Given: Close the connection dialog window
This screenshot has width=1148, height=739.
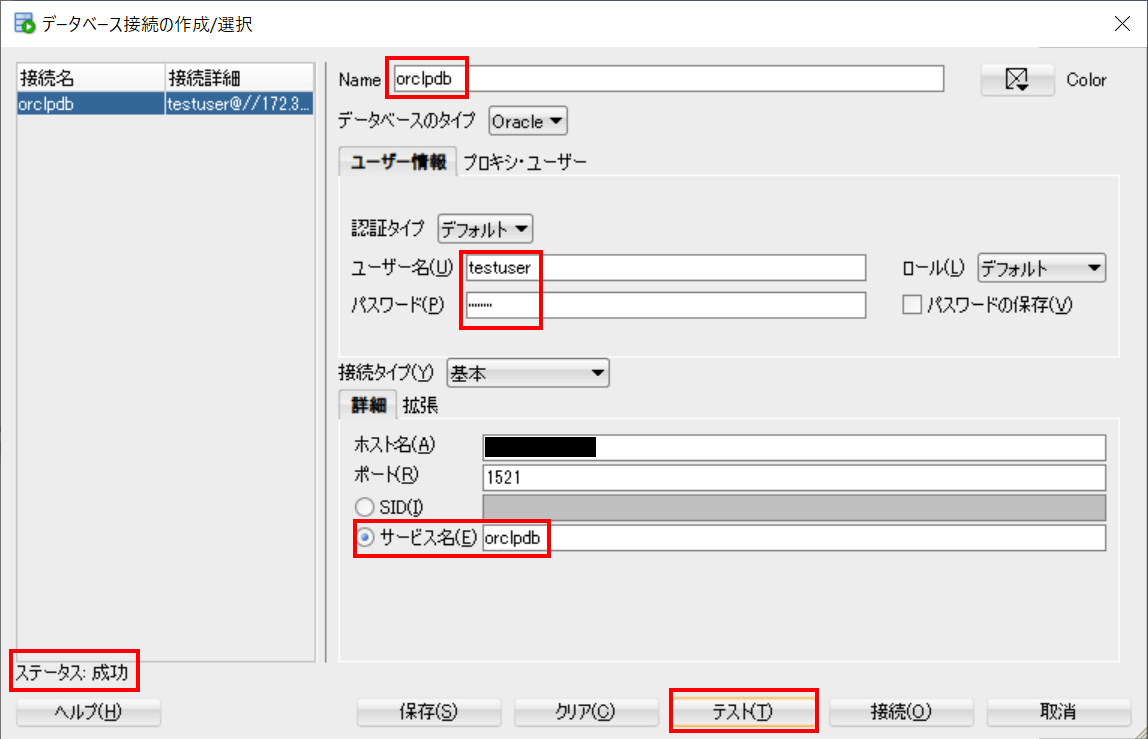Looking at the screenshot, I should [1122, 23].
